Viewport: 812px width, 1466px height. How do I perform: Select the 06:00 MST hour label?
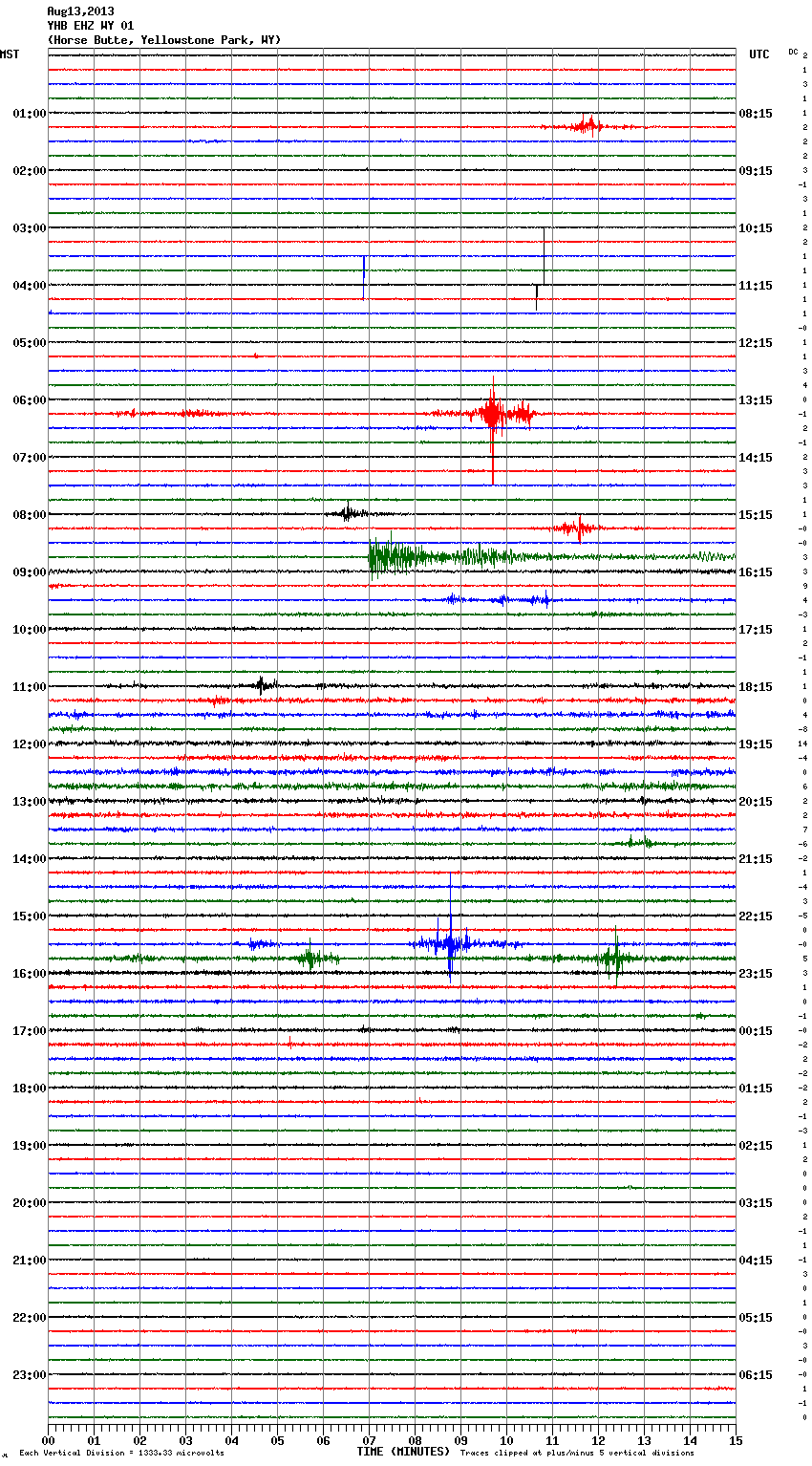pos(30,400)
